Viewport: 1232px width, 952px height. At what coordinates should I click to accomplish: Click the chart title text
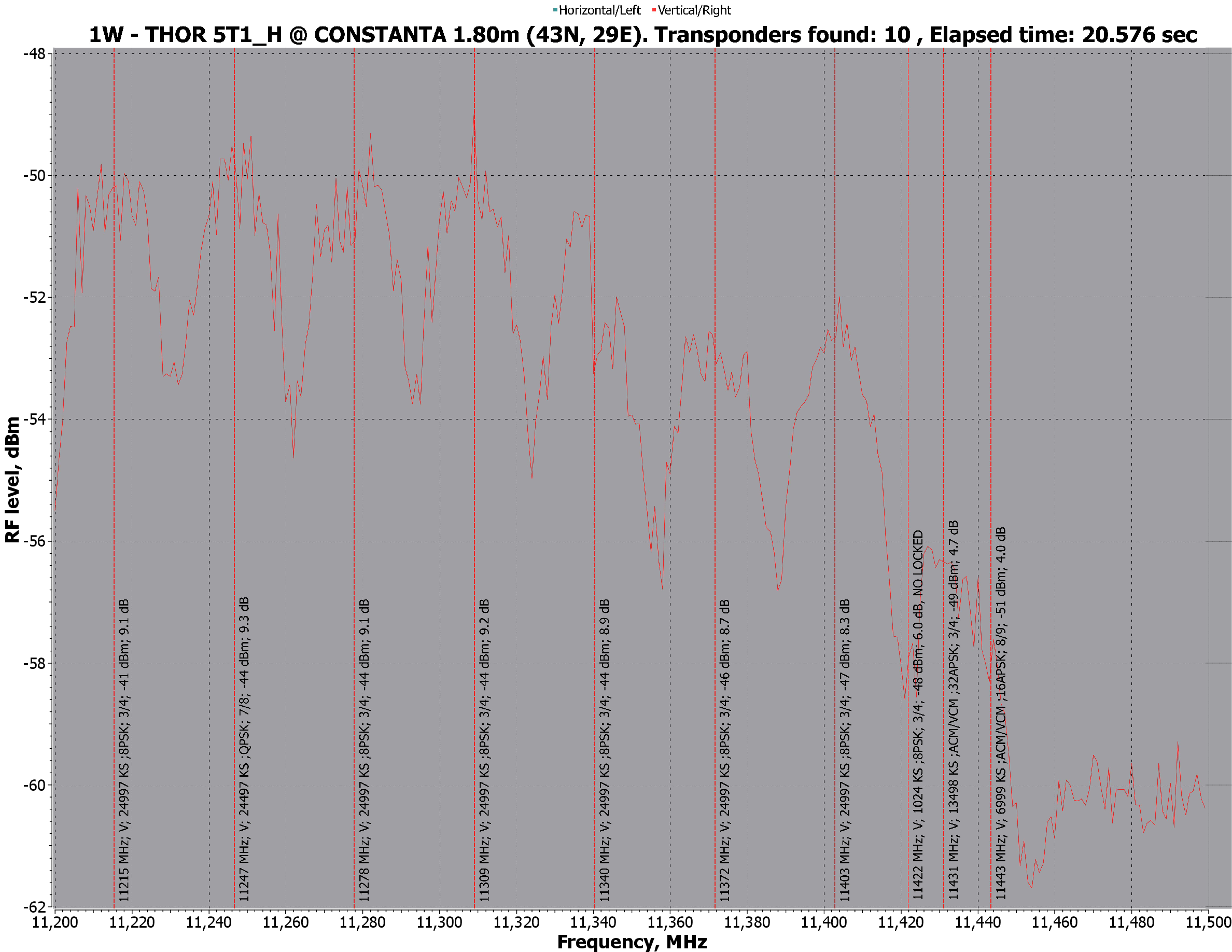(642, 35)
